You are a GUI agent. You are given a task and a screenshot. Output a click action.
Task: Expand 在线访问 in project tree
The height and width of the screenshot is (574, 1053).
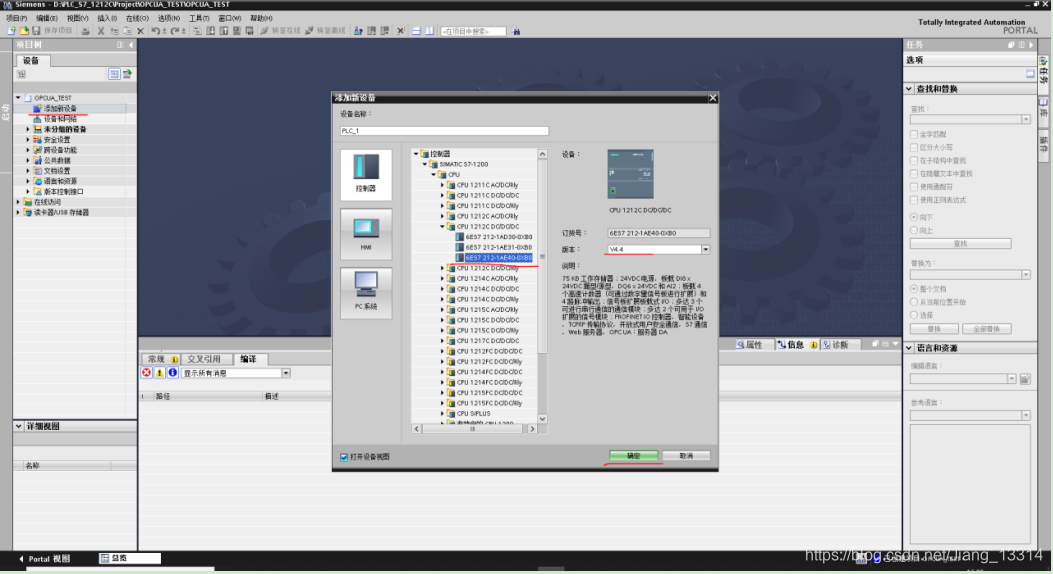(18, 201)
